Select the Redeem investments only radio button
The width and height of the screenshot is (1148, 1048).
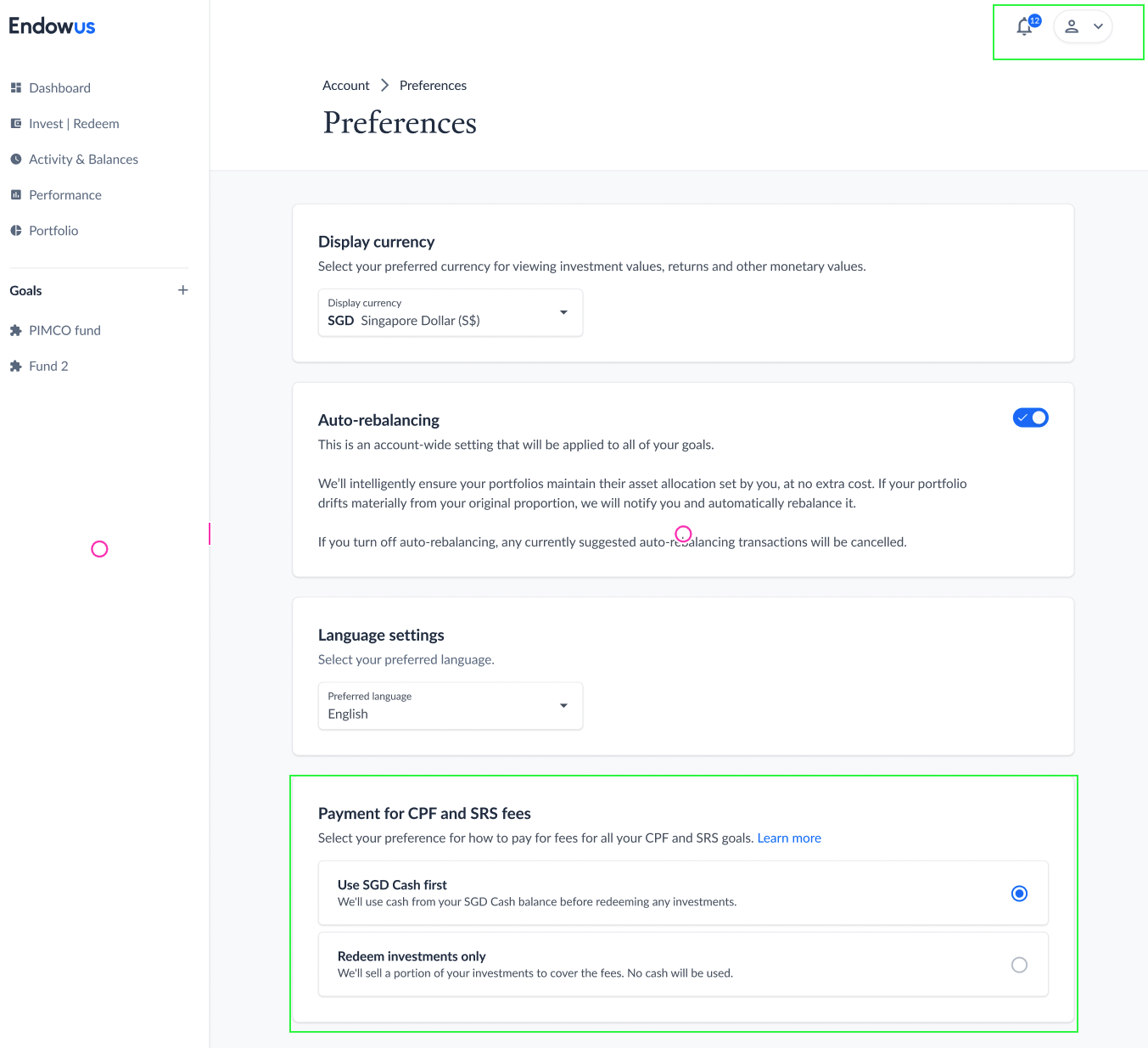coord(1019,965)
